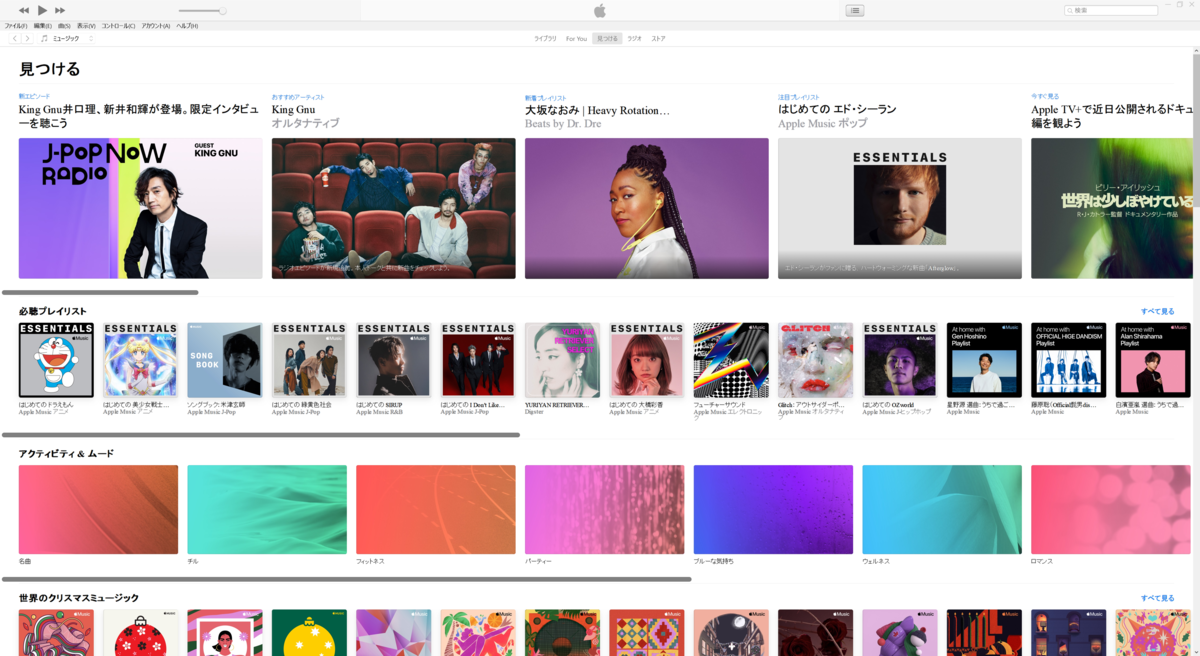Image resolution: width=1200 pixels, height=656 pixels.
Task: Open the Up Next list icon
Action: 854,10
